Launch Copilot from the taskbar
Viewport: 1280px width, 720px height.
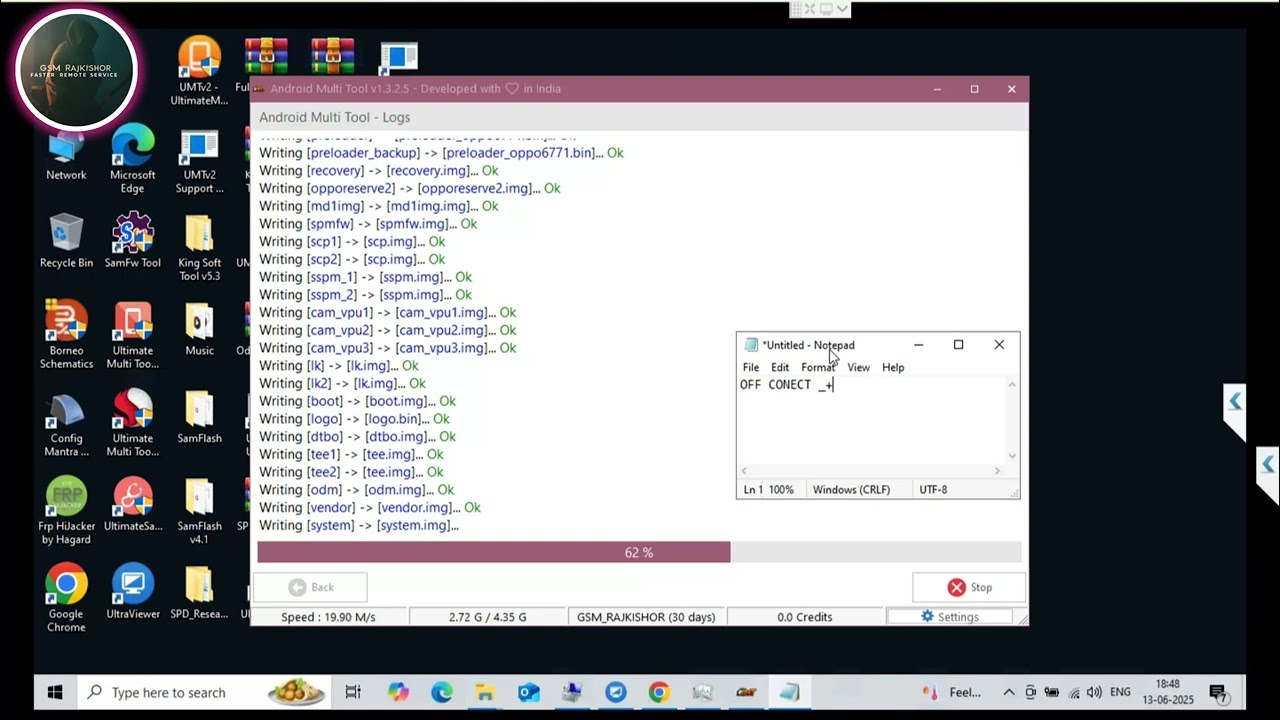(x=398, y=692)
